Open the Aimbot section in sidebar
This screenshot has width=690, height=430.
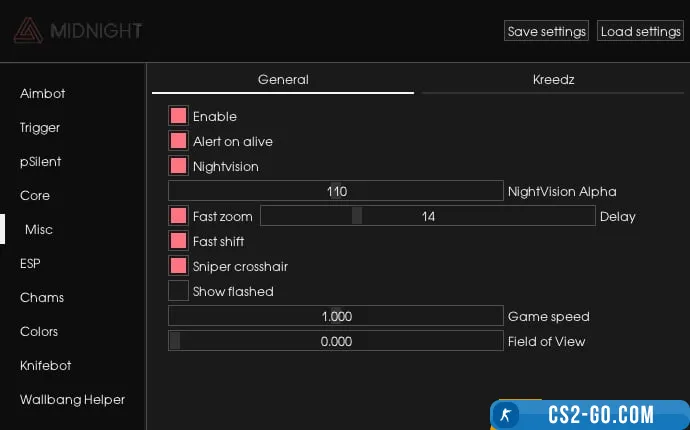click(42, 93)
